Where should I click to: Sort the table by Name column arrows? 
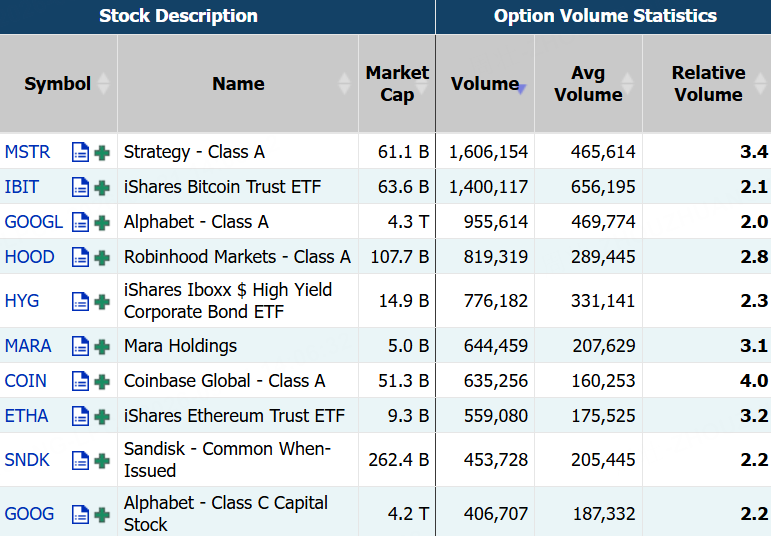point(344,84)
